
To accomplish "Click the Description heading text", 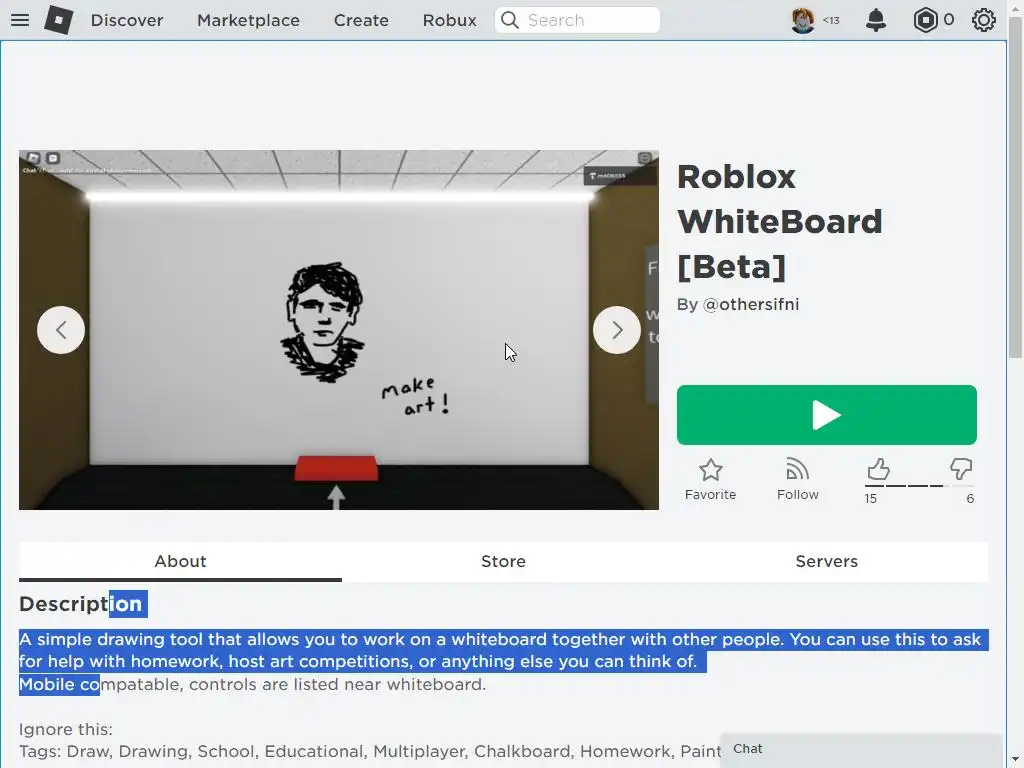I will click(x=80, y=604).
